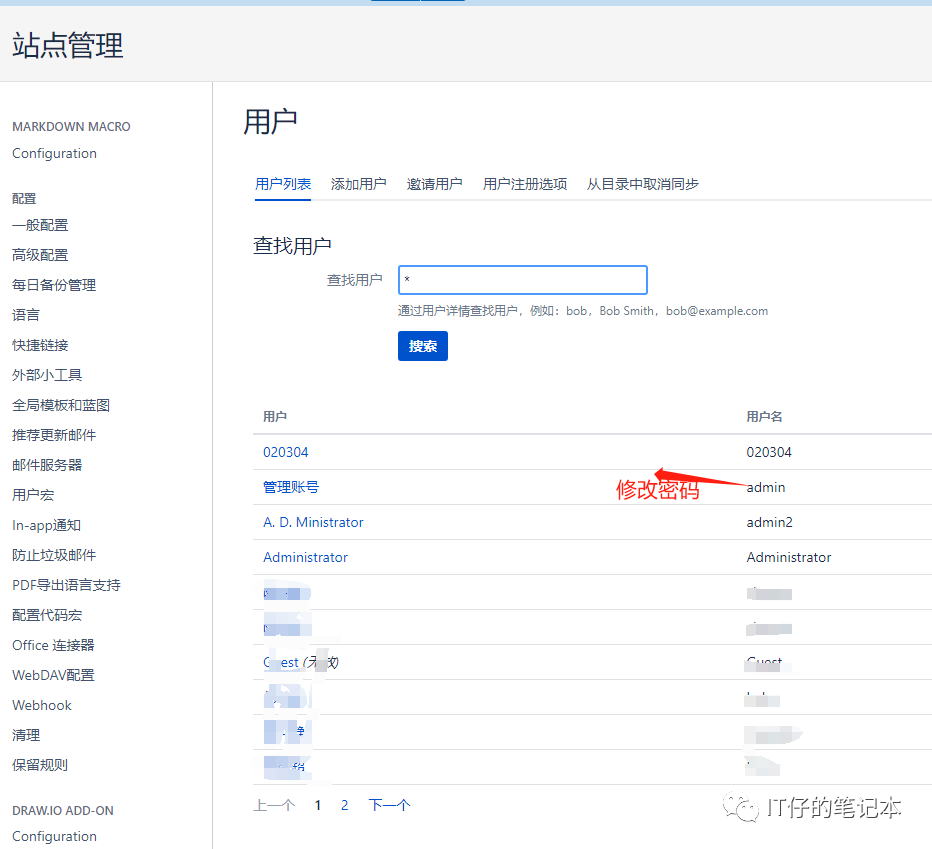Screen dimensions: 932x849
Task: Open user 020304 profile link
Action: (x=286, y=452)
